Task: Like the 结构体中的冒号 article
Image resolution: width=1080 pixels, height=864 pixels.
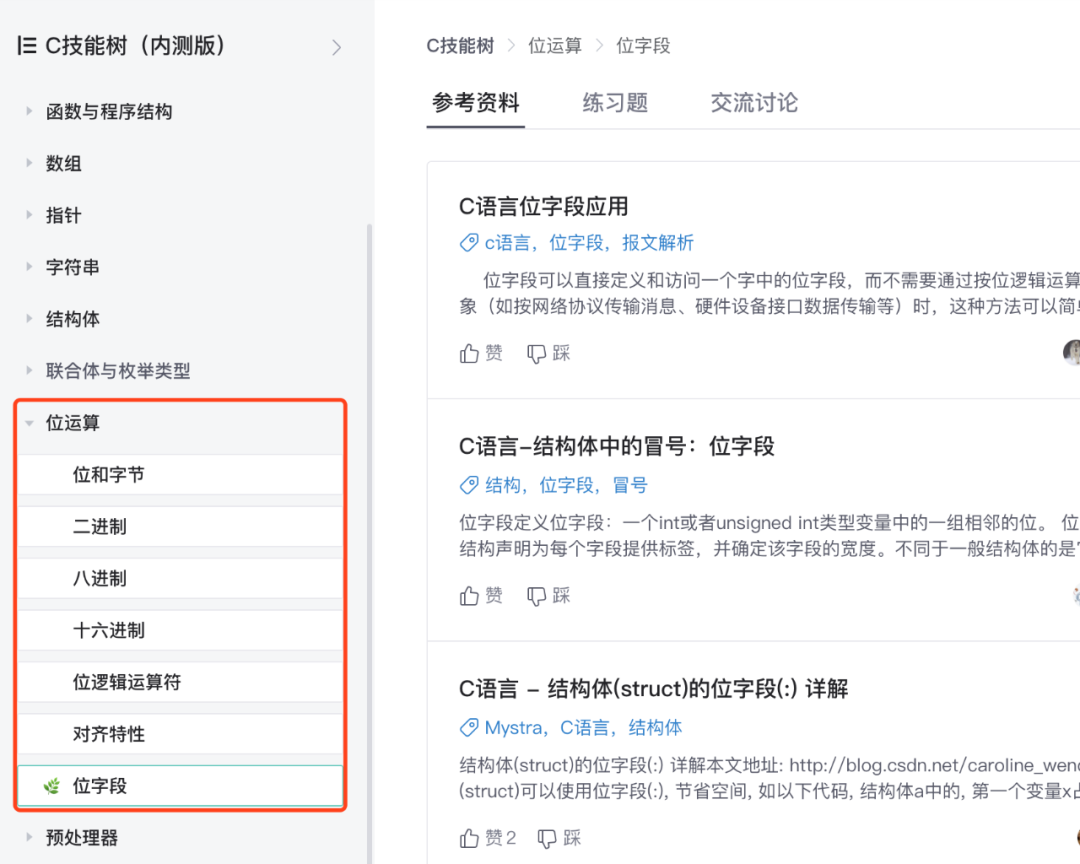Action: pyautogui.click(x=470, y=596)
